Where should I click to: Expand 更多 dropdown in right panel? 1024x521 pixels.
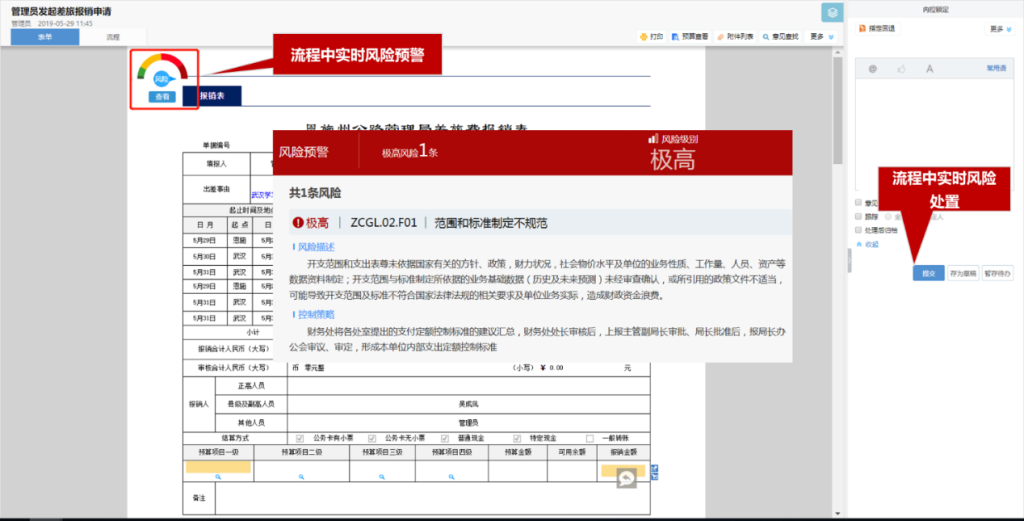[x=999, y=29]
